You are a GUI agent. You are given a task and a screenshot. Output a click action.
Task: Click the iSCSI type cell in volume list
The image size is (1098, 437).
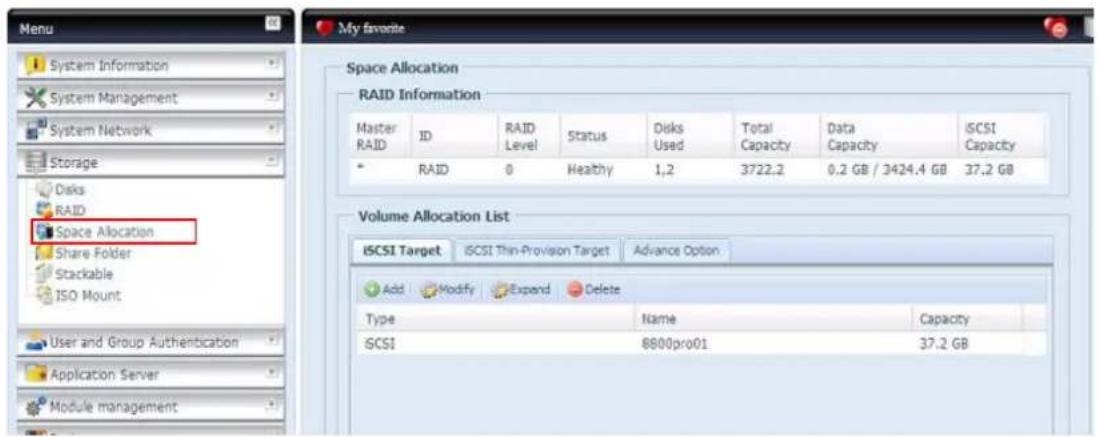click(380, 344)
